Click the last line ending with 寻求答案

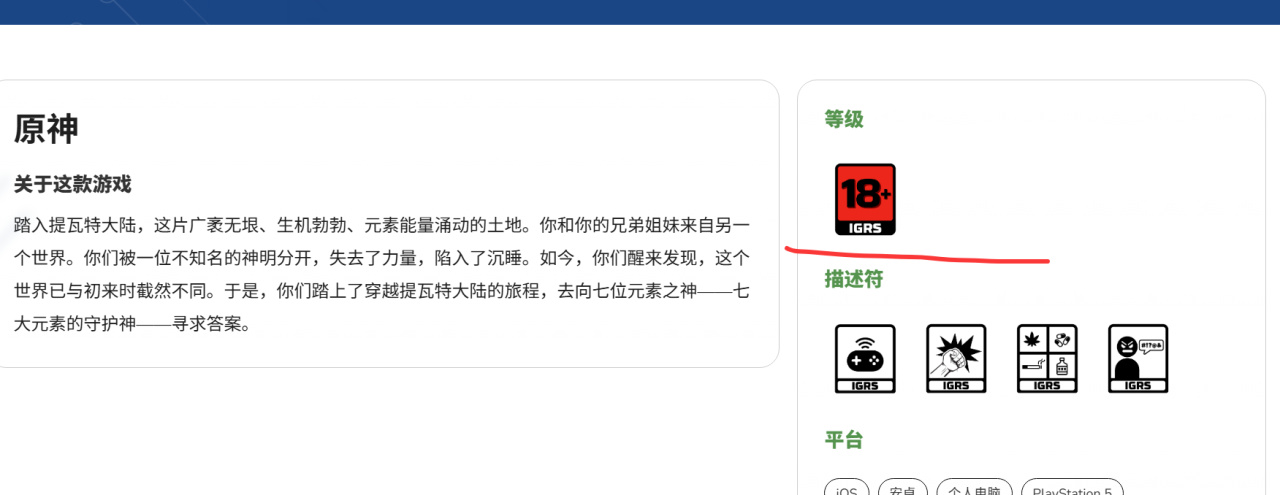[x=131, y=324]
